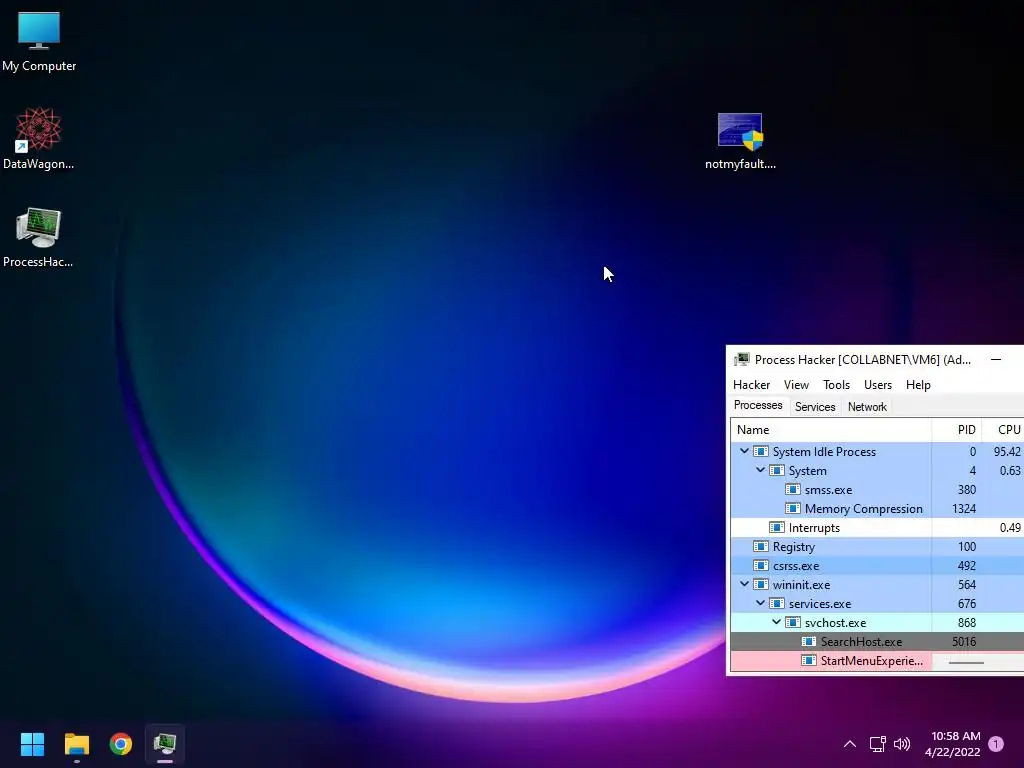Screen dimensions: 1024x768
Task: Select the wininit.exe process
Action: (x=878, y=584)
